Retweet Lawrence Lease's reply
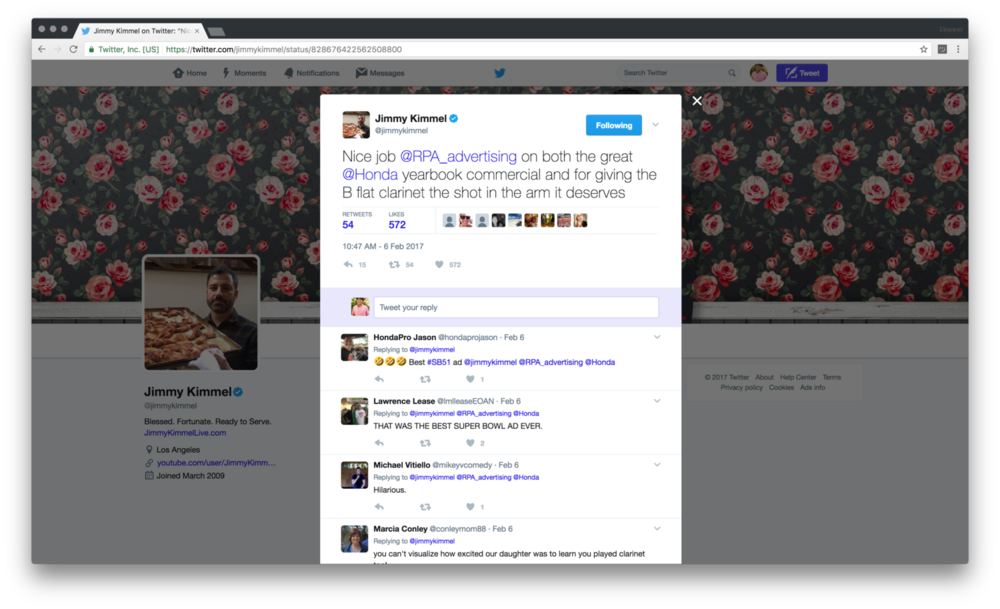 (x=425, y=443)
